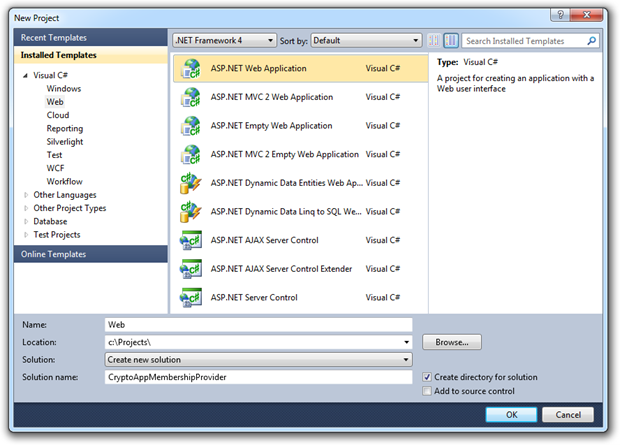Collapse the Visual C# tree node
Viewport: 620px width, 445px height.
25,75
